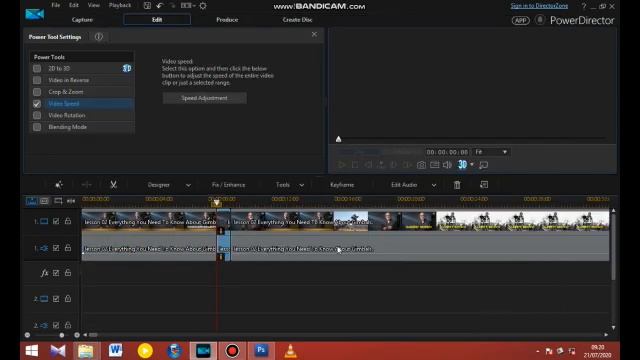Screen dimensions: 640x360
Task: Open the Edit menu in menu bar
Action: point(74,5)
